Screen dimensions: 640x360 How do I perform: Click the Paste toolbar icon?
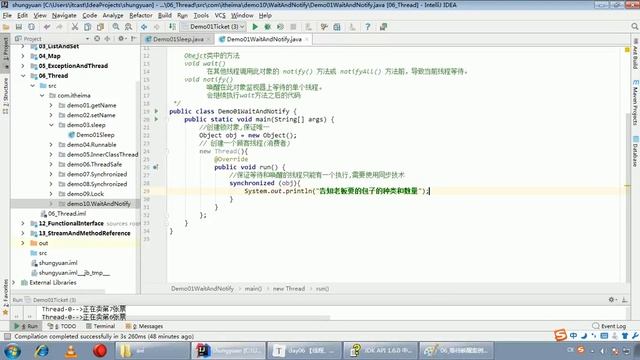pos(100,27)
